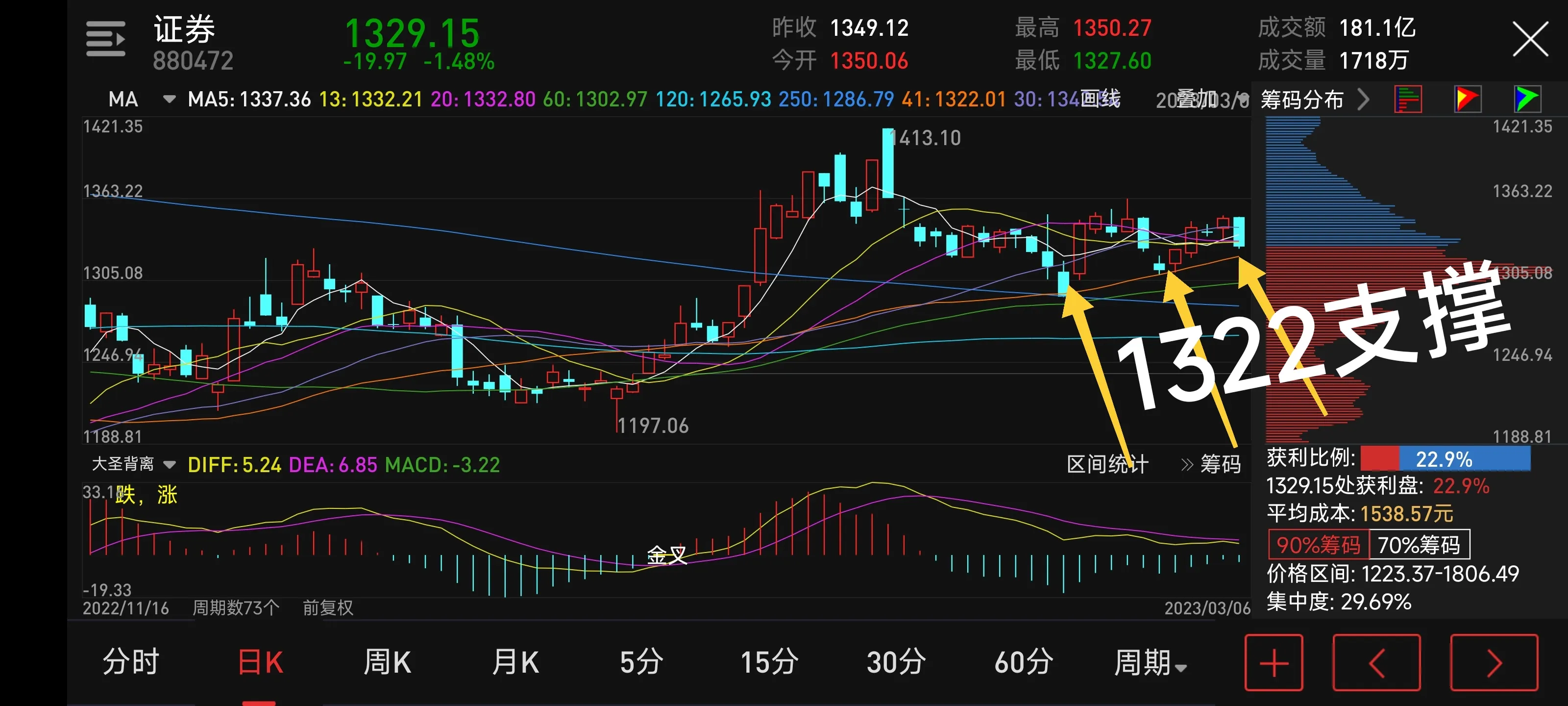The height and width of the screenshot is (706, 1568).
Task: Switch to the 周K tab
Action: (x=387, y=662)
